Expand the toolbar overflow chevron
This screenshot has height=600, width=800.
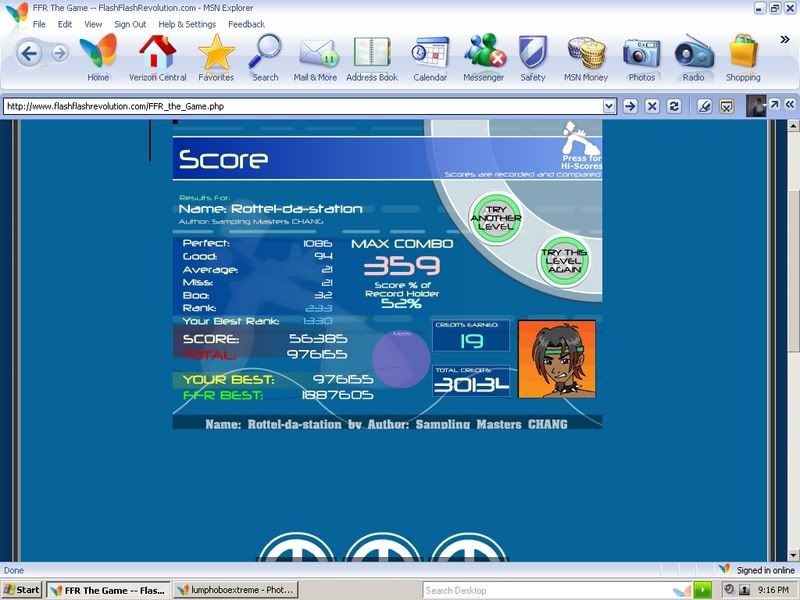point(784,40)
